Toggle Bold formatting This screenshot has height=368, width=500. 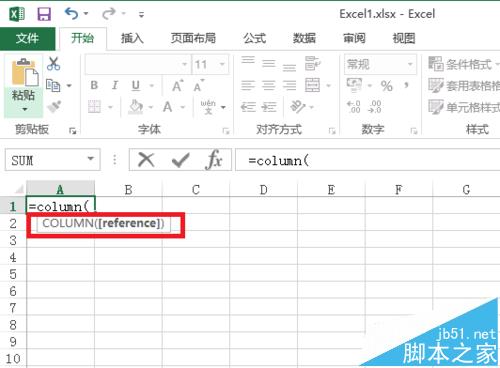pyautogui.click(x=94, y=85)
